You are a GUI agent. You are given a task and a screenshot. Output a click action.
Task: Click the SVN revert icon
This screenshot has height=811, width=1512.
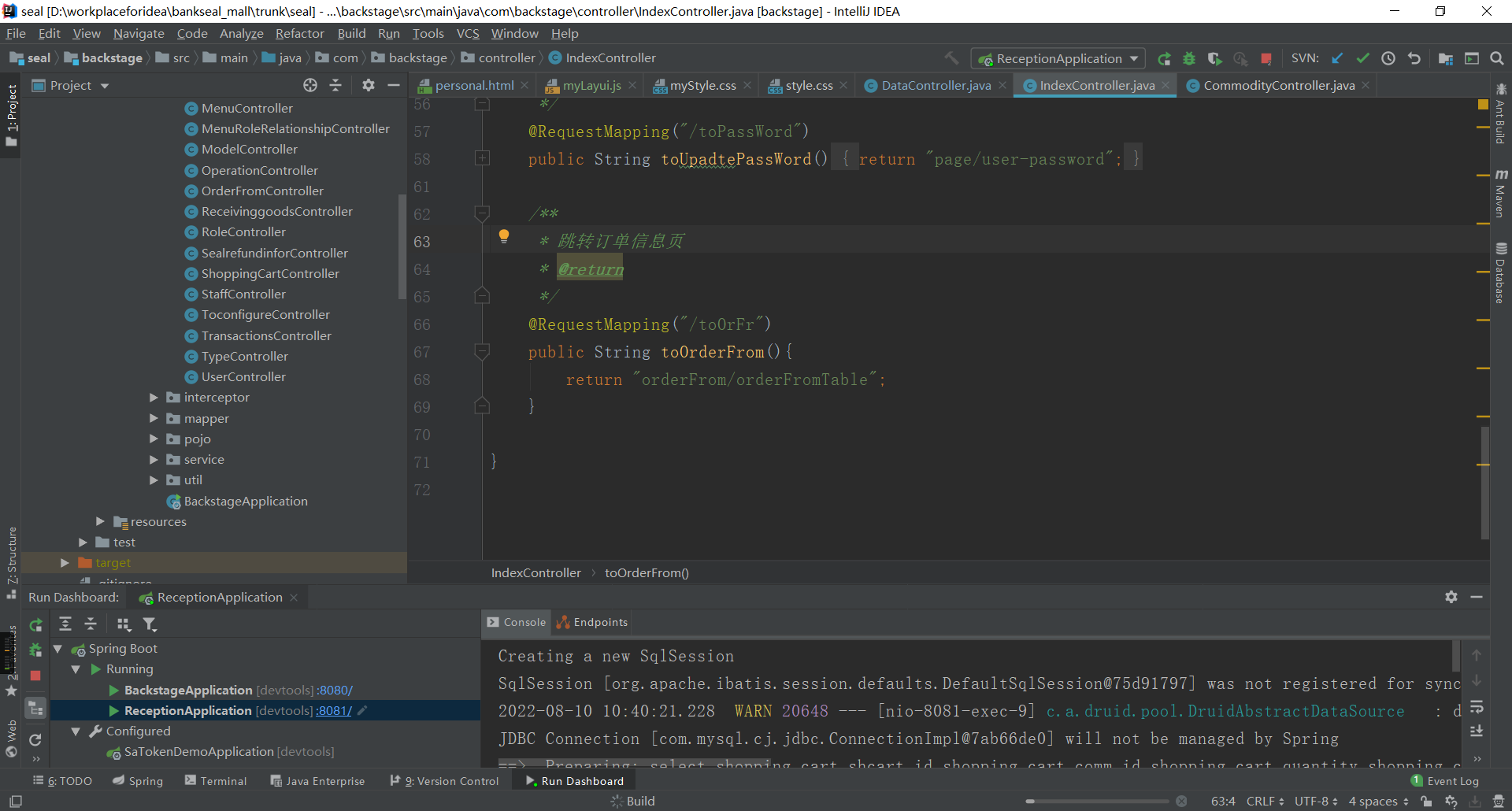pos(1414,58)
